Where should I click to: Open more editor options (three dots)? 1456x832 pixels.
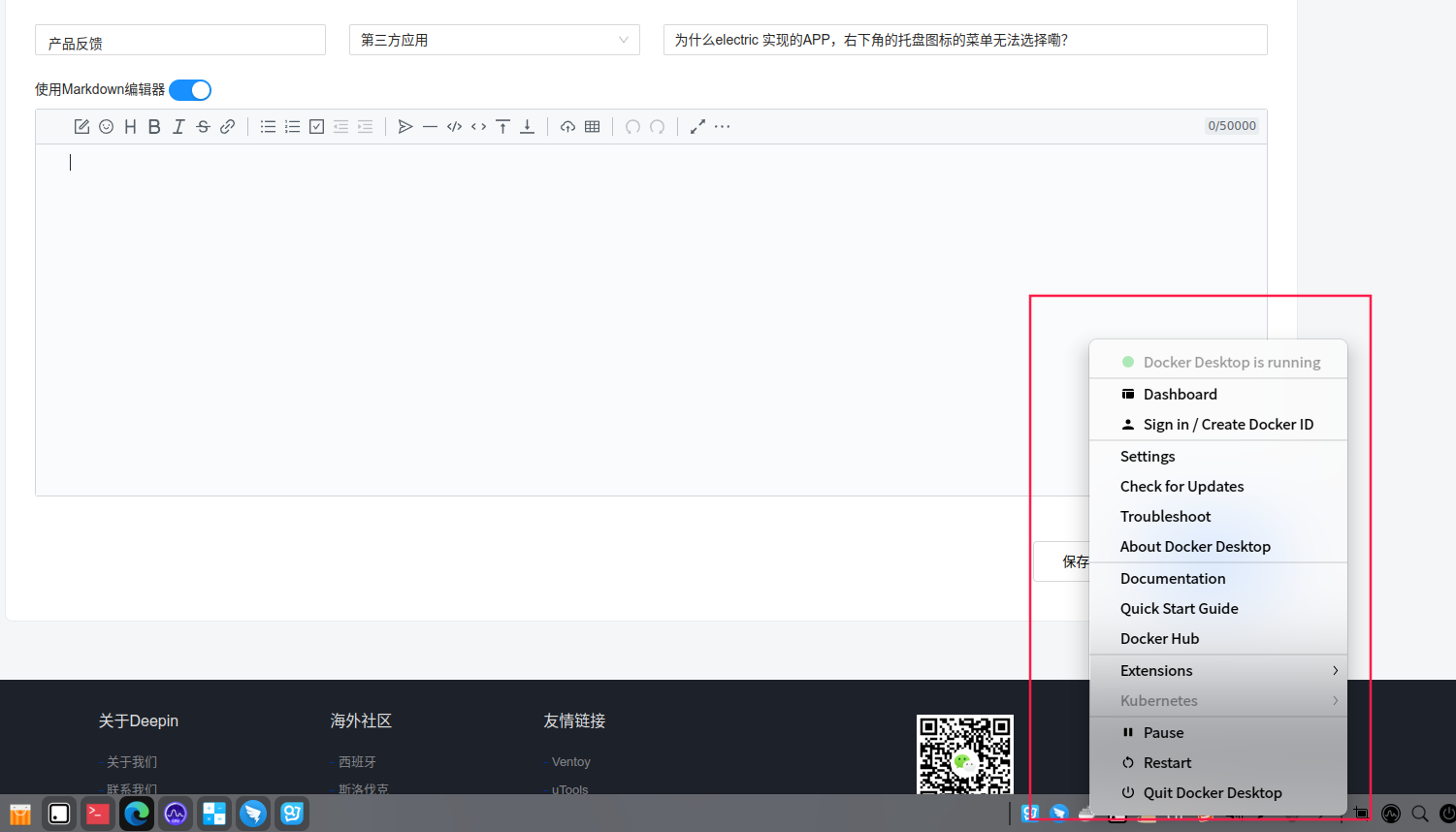pos(722,127)
